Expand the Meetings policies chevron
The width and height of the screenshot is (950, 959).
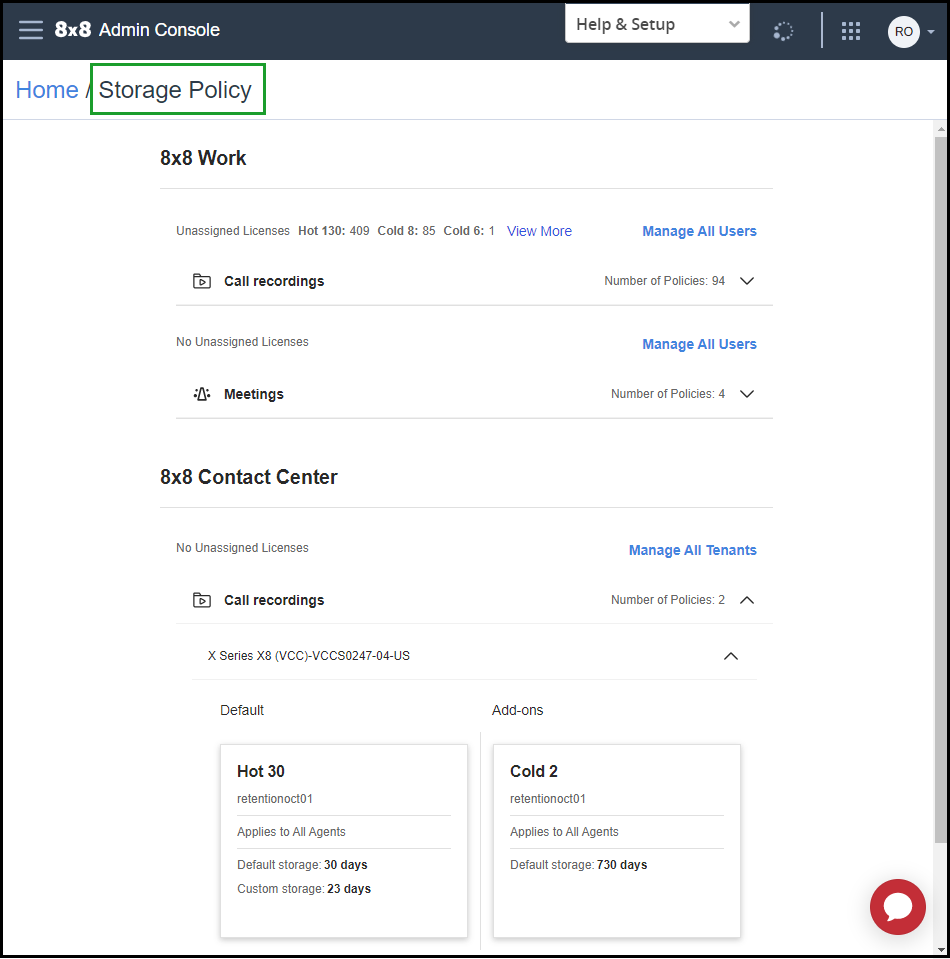(747, 394)
